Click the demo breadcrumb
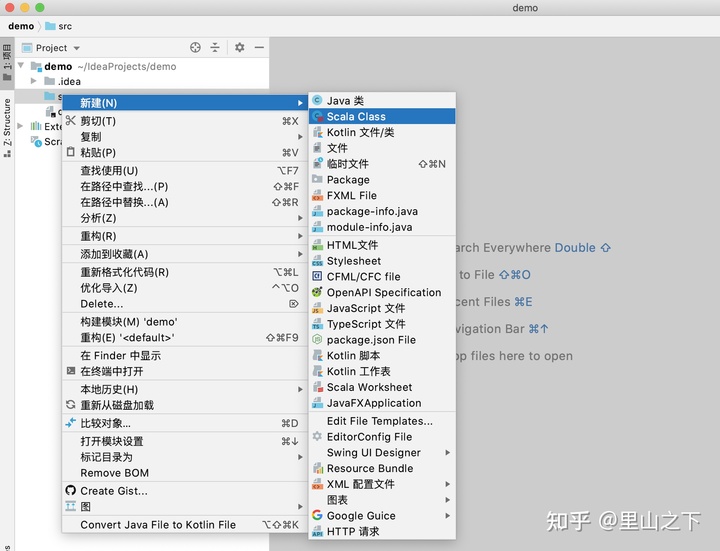This screenshot has width=720, height=551. [x=21, y=26]
